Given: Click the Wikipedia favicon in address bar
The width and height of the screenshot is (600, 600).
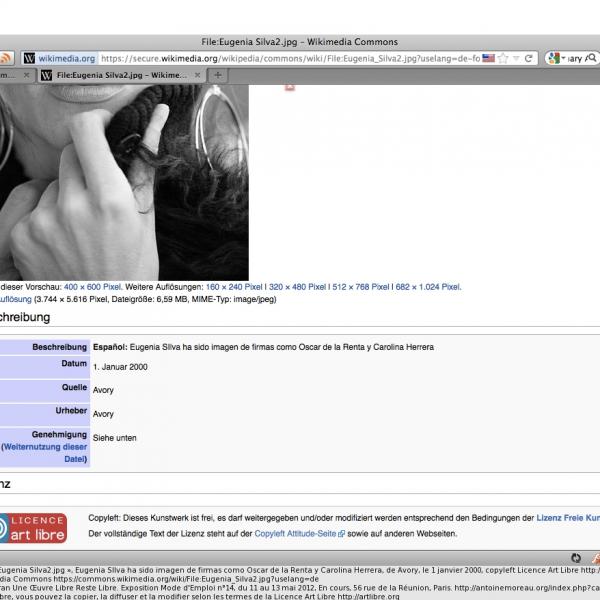Looking at the screenshot, I should 29,58.
